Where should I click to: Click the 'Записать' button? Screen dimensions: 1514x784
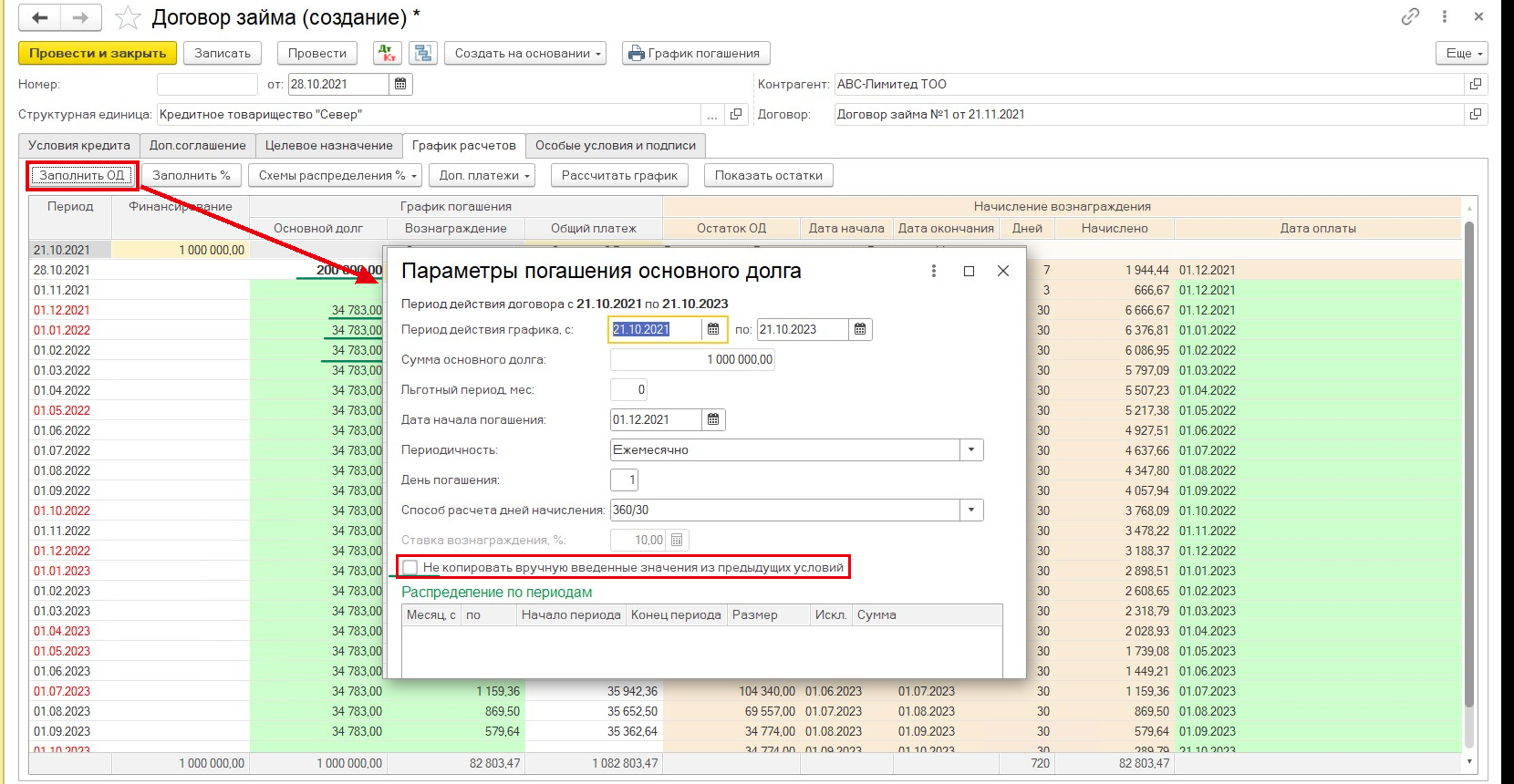click(223, 53)
